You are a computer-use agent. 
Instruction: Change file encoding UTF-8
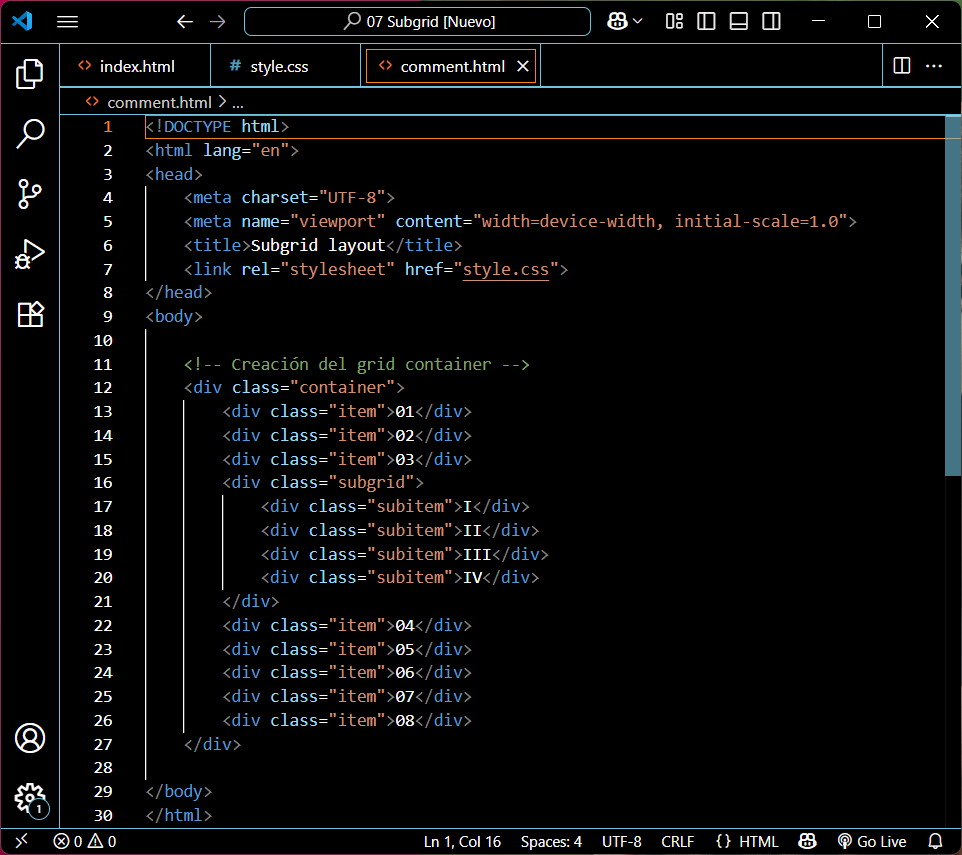coord(621,842)
